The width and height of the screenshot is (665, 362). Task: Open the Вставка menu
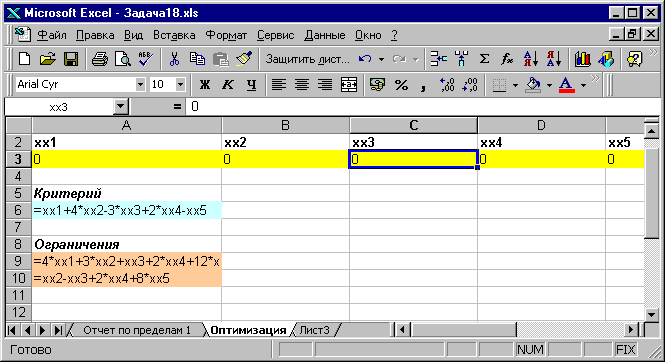click(x=174, y=35)
